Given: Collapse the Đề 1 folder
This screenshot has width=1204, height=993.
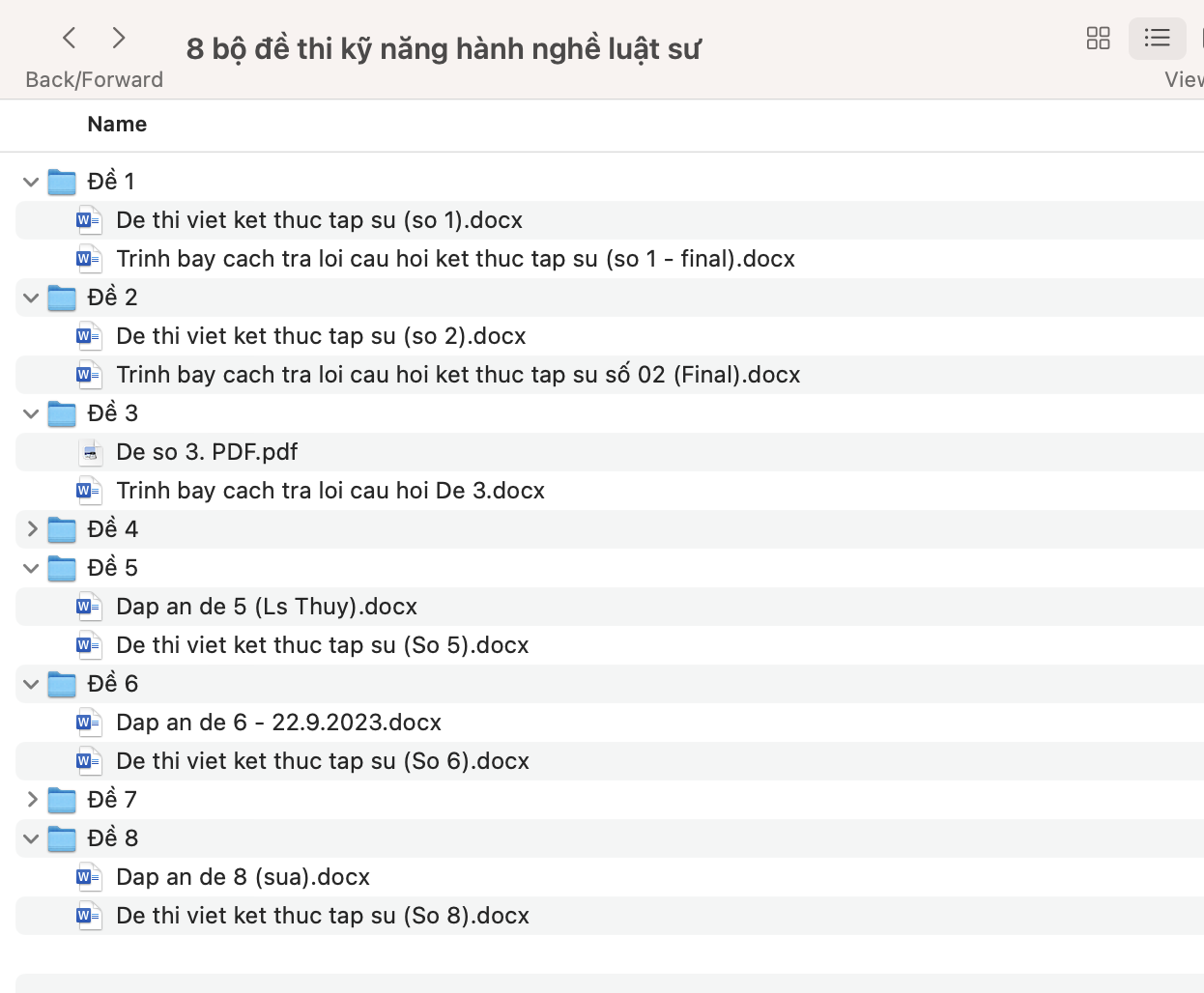Looking at the screenshot, I should [x=31, y=182].
